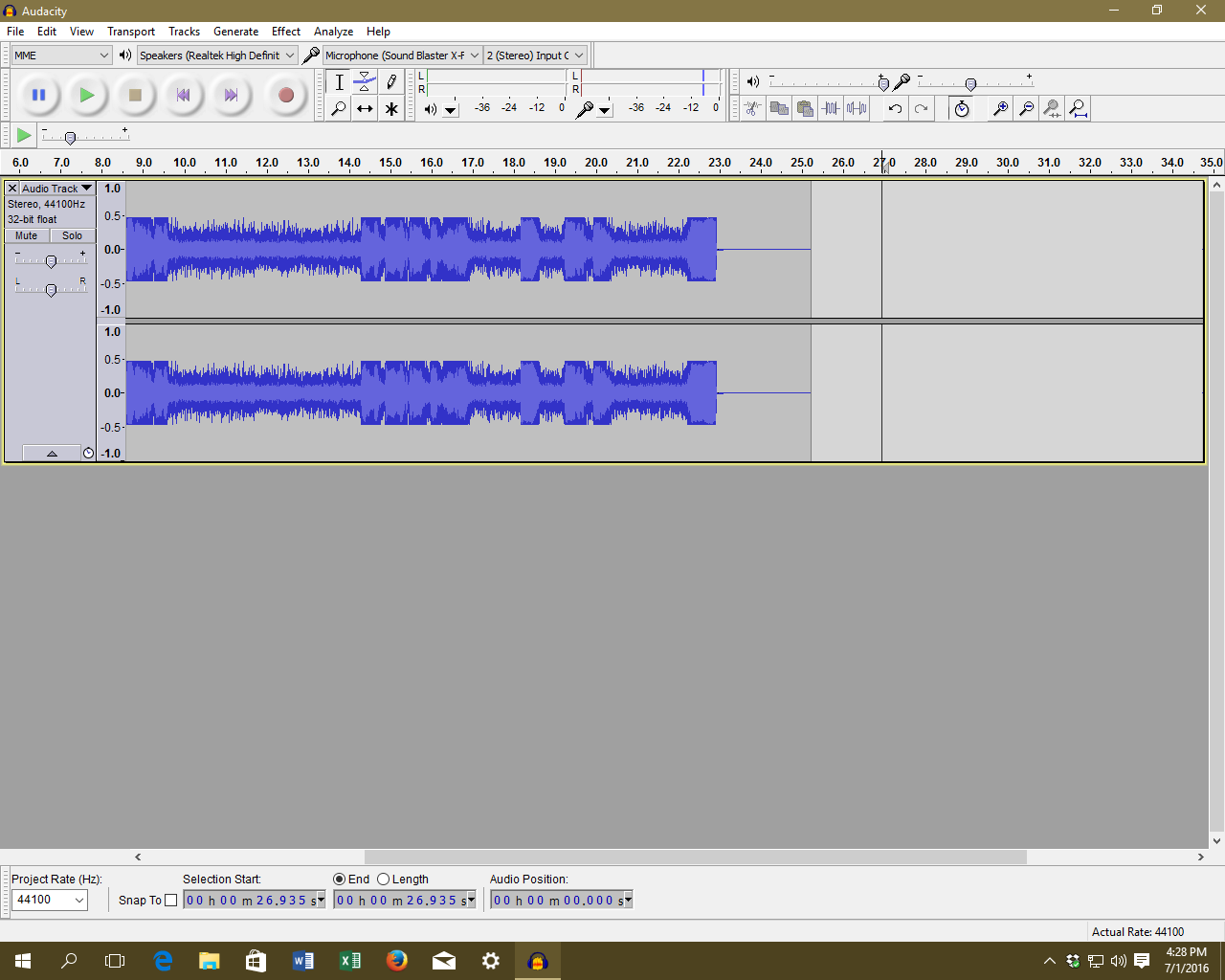Toggle the Snap To checkbox

click(x=171, y=900)
